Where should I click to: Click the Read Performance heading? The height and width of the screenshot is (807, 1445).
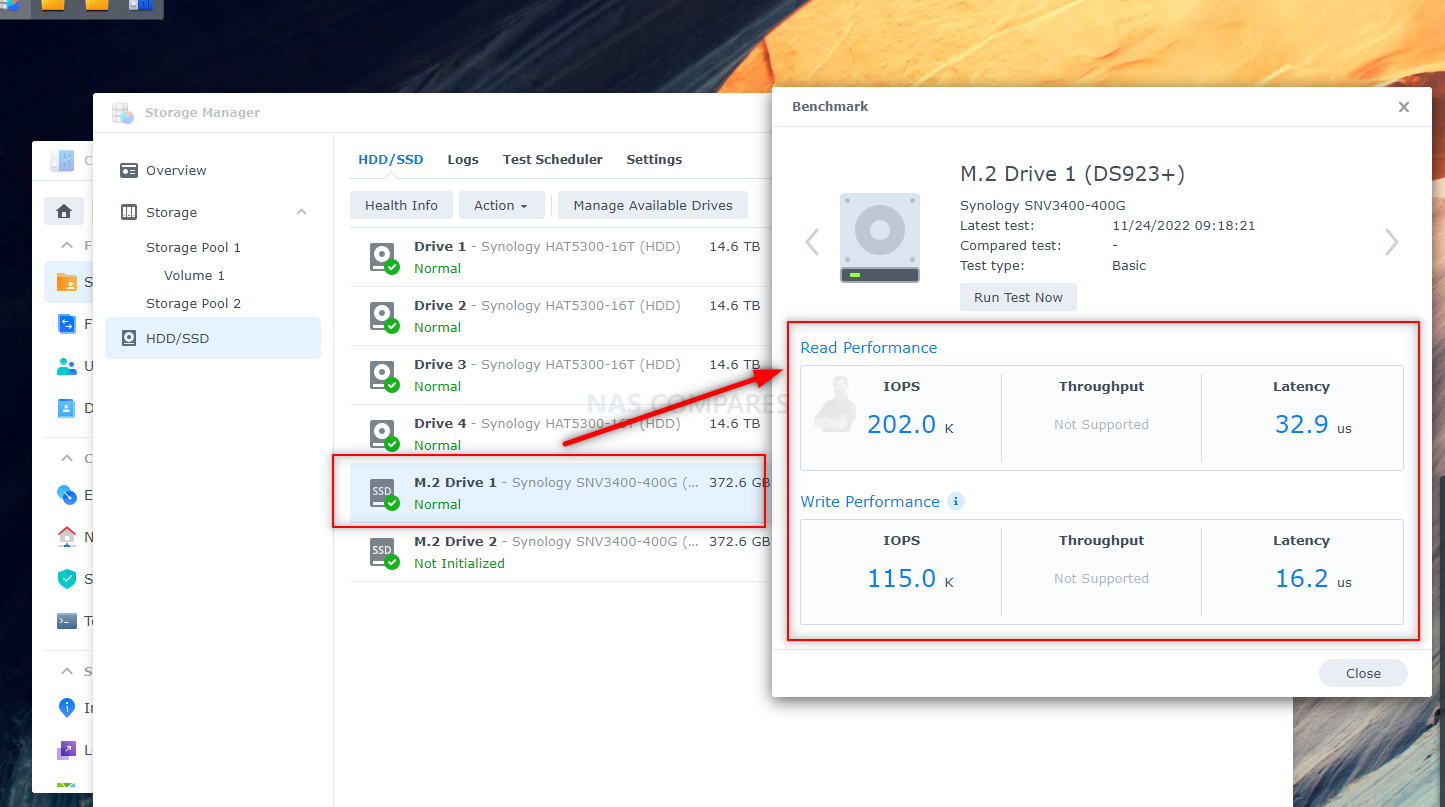click(869, 347)
